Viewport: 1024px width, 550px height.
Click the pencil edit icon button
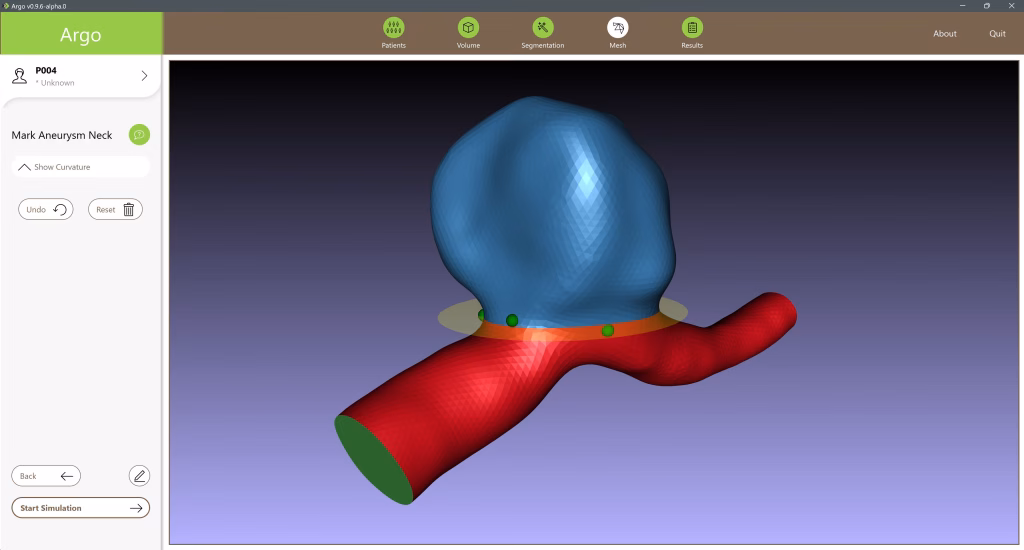coord(139,476)
